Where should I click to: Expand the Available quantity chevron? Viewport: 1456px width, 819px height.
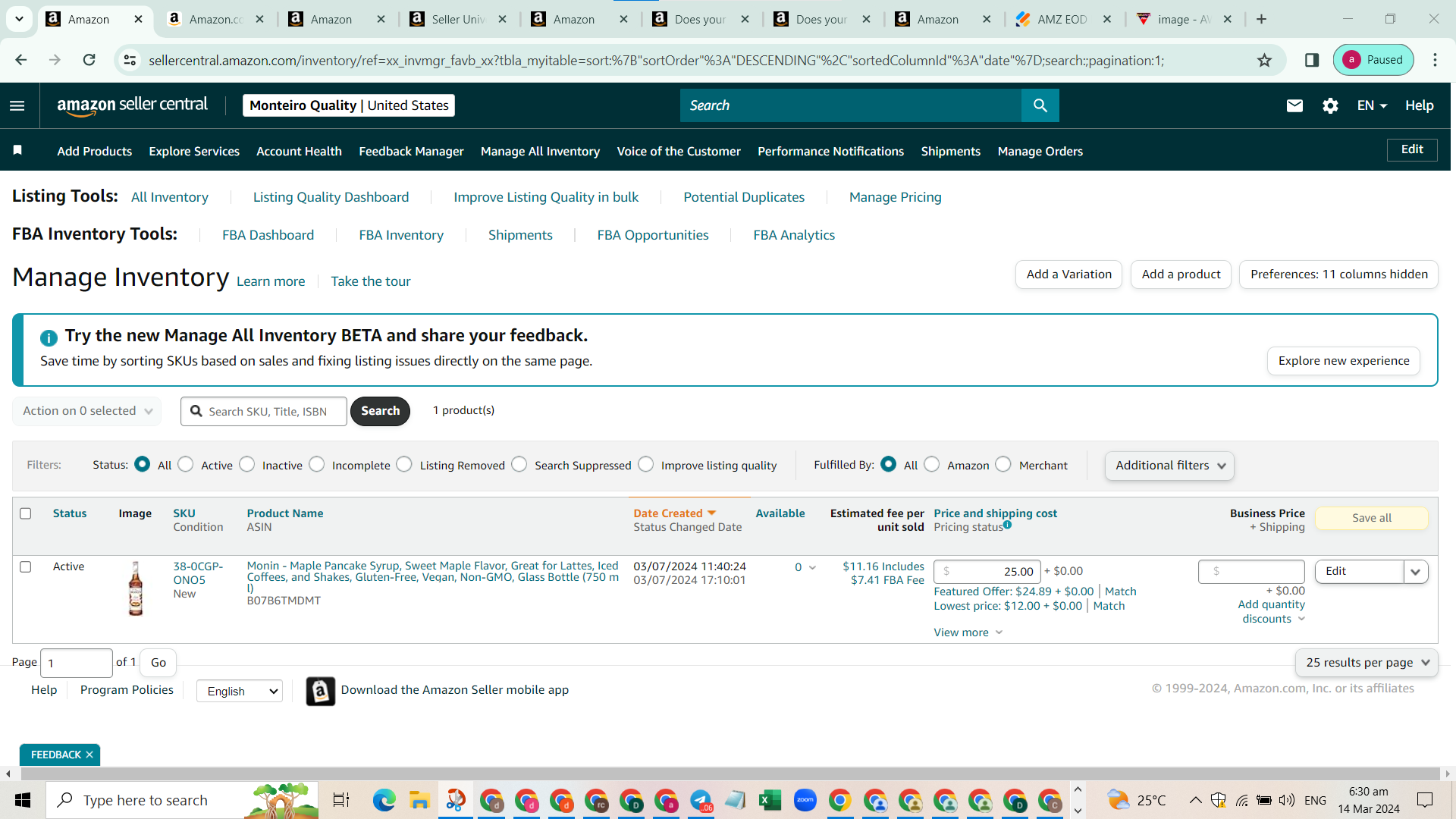click(812, 567)
